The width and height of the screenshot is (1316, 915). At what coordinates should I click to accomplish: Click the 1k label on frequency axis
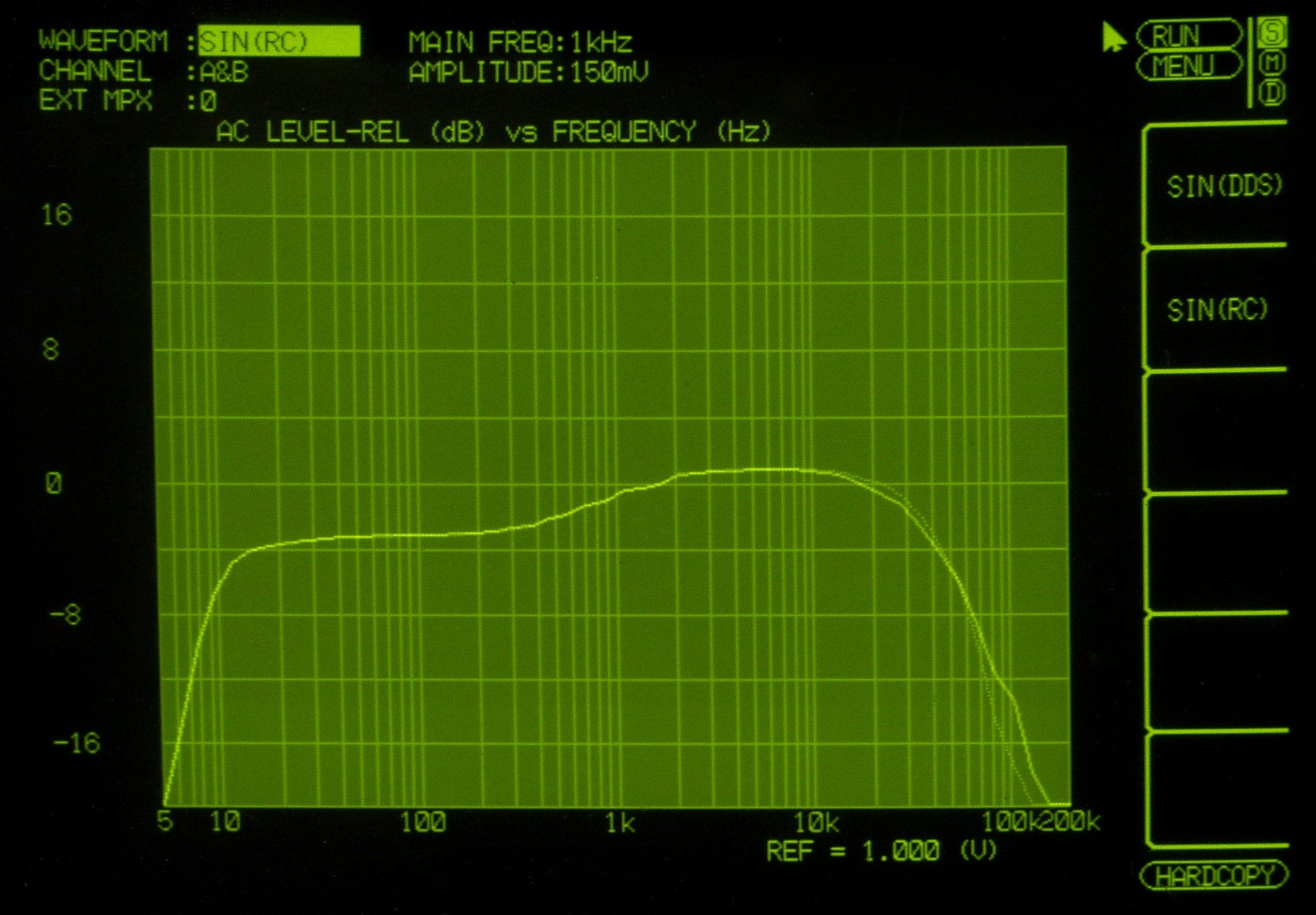(620, 823)
